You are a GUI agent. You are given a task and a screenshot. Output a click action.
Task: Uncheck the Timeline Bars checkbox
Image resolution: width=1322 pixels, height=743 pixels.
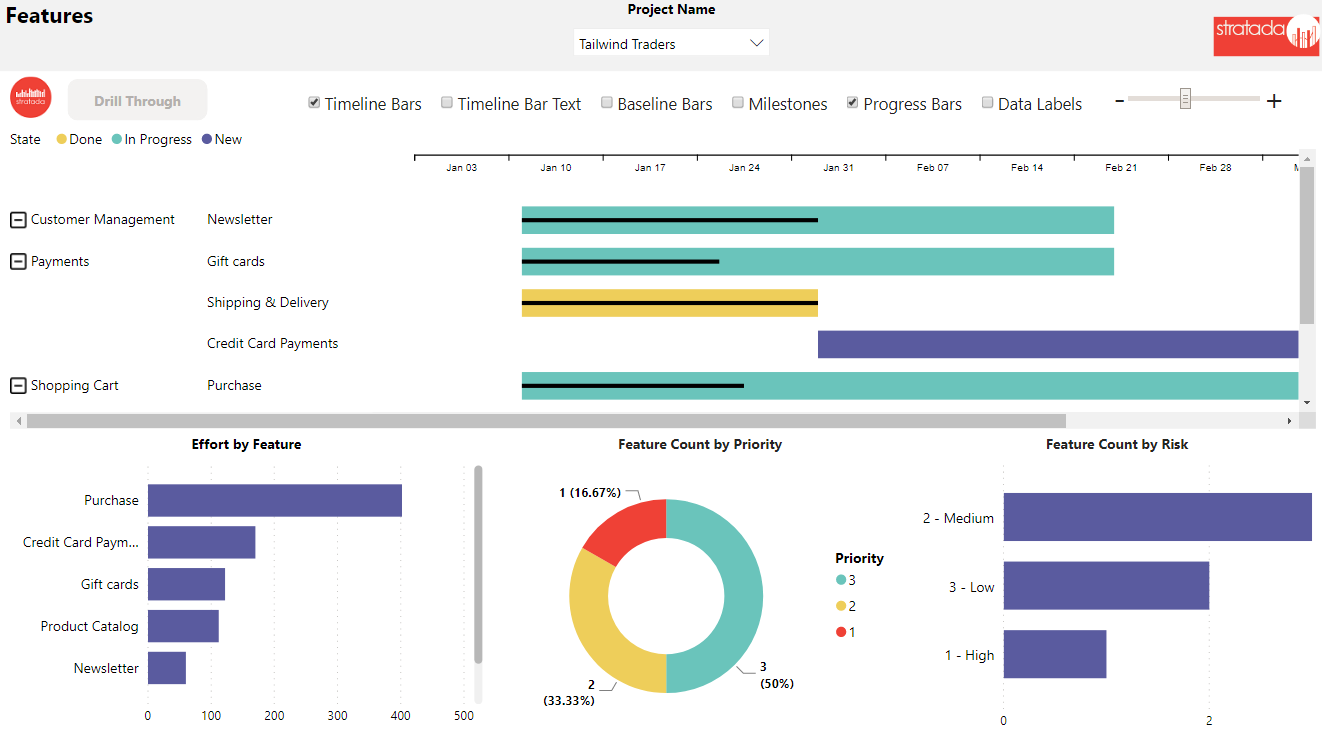pyautogui.click(x=314, y=103)
